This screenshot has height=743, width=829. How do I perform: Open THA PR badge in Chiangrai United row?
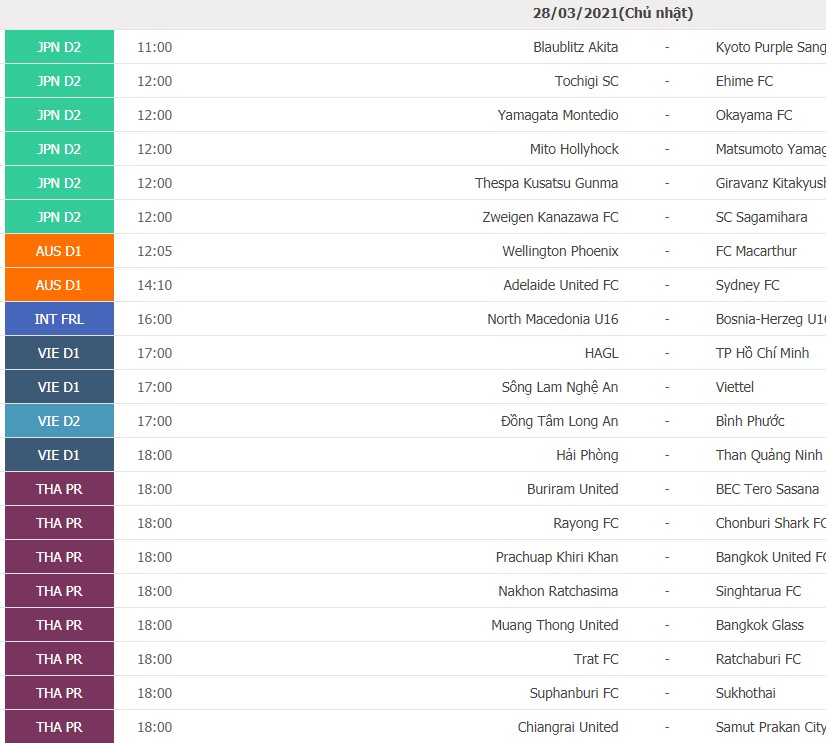click(59, 727)
